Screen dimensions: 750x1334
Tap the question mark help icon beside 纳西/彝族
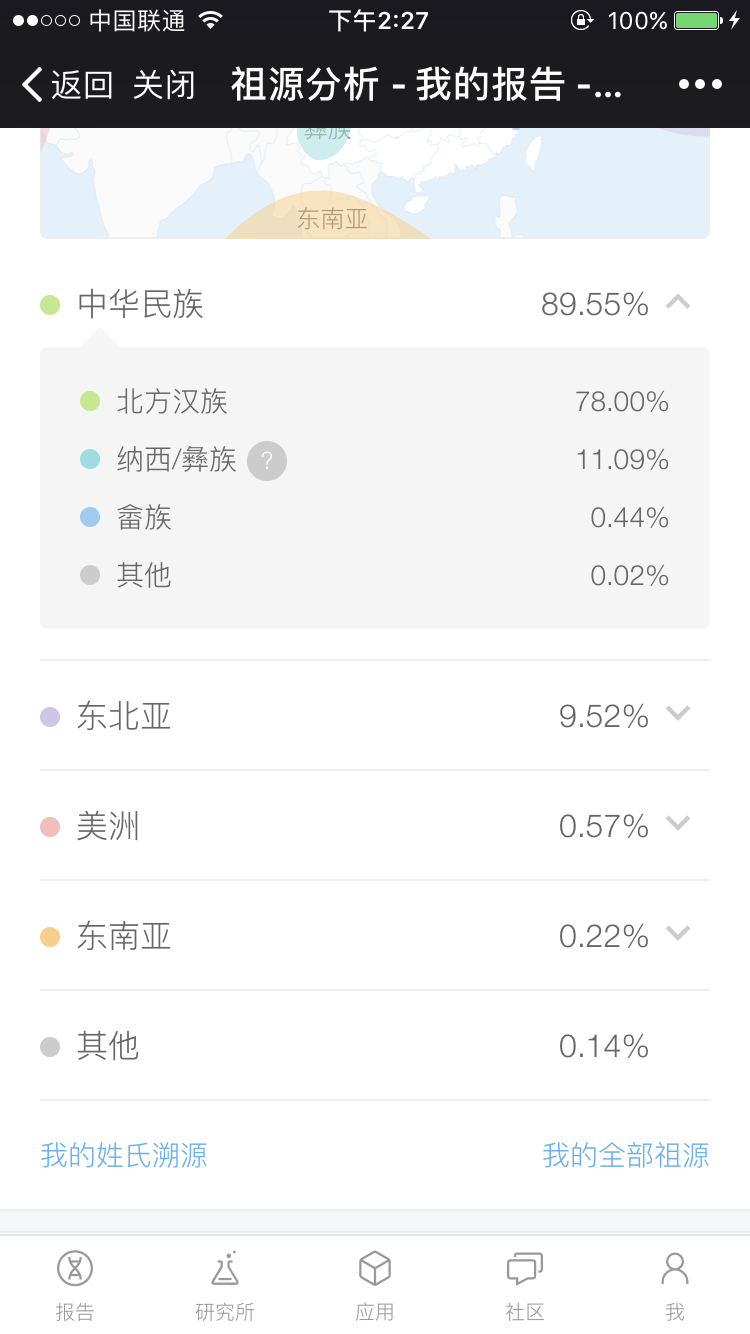click(267, 461)
